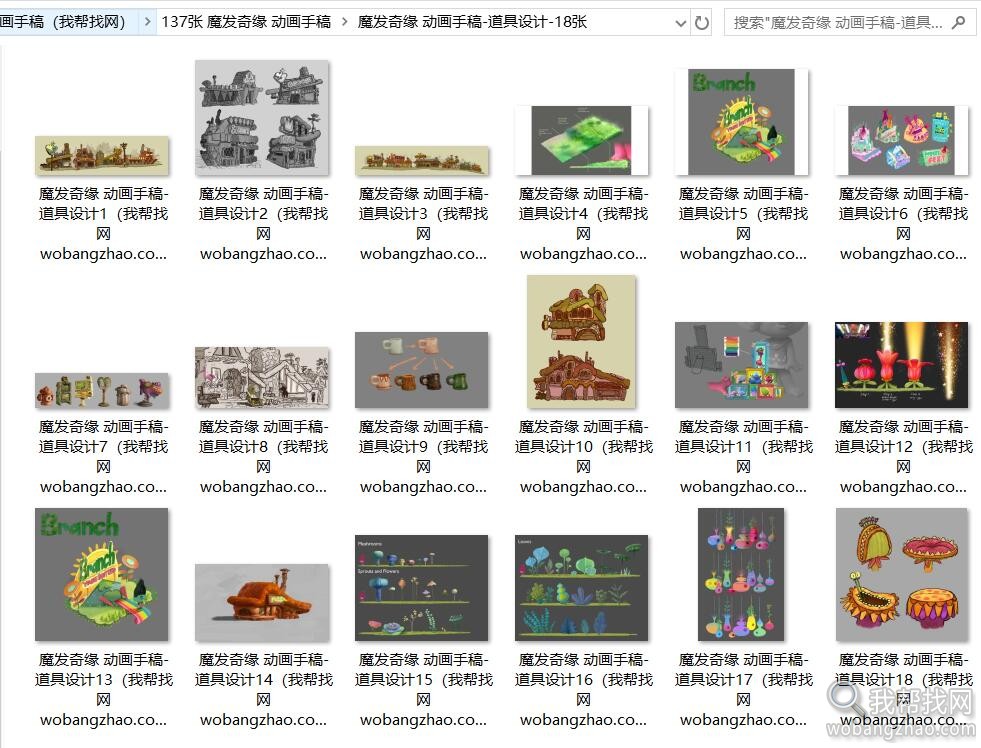
Task: Select file name text 道具设计17（我帮找
Action: (x=743, y=679)
